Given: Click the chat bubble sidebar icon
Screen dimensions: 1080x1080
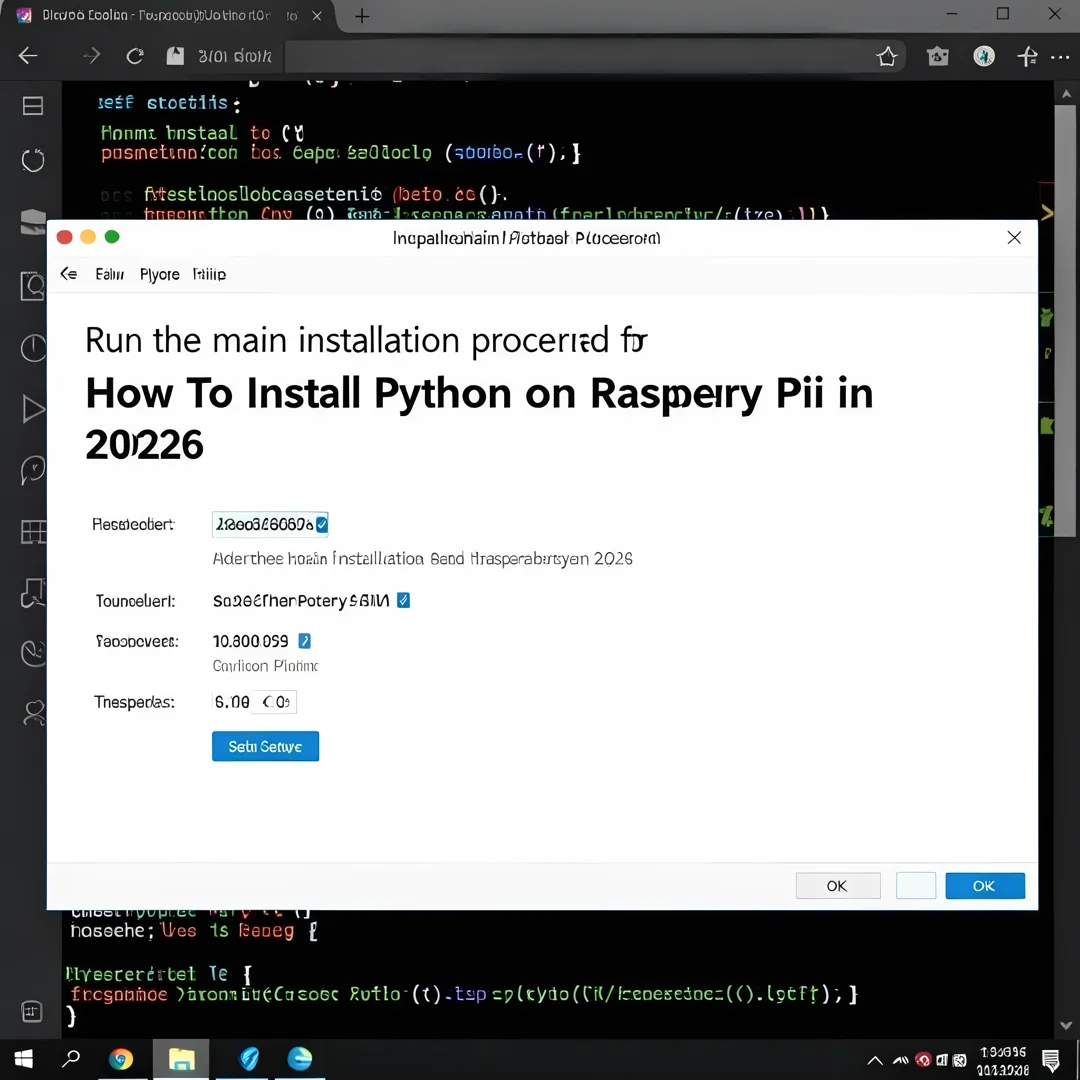Looking at the screenshot, I should click(x=33, y=470).
